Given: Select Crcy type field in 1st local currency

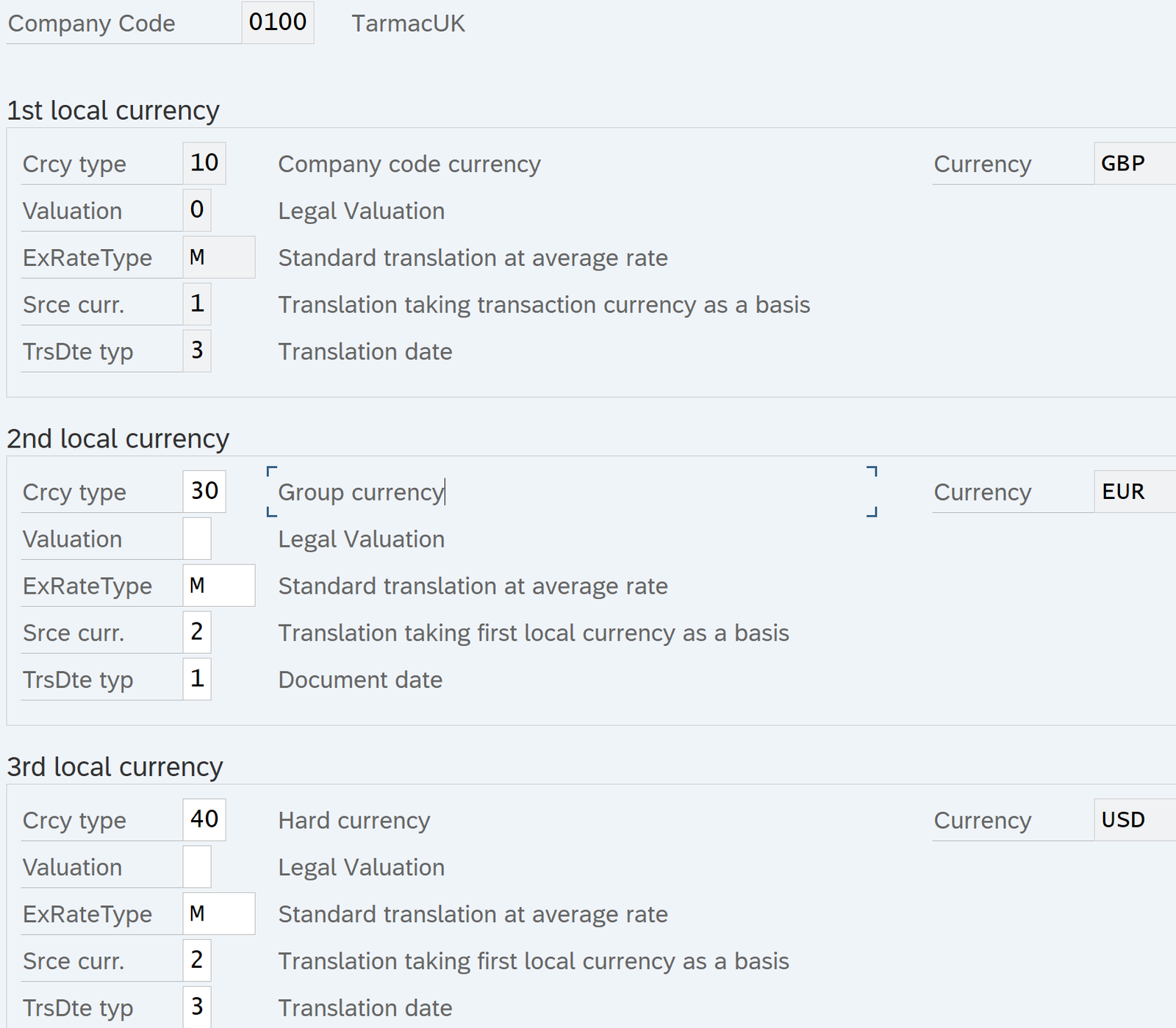Looking at the screenshot, I should point(204,163).
